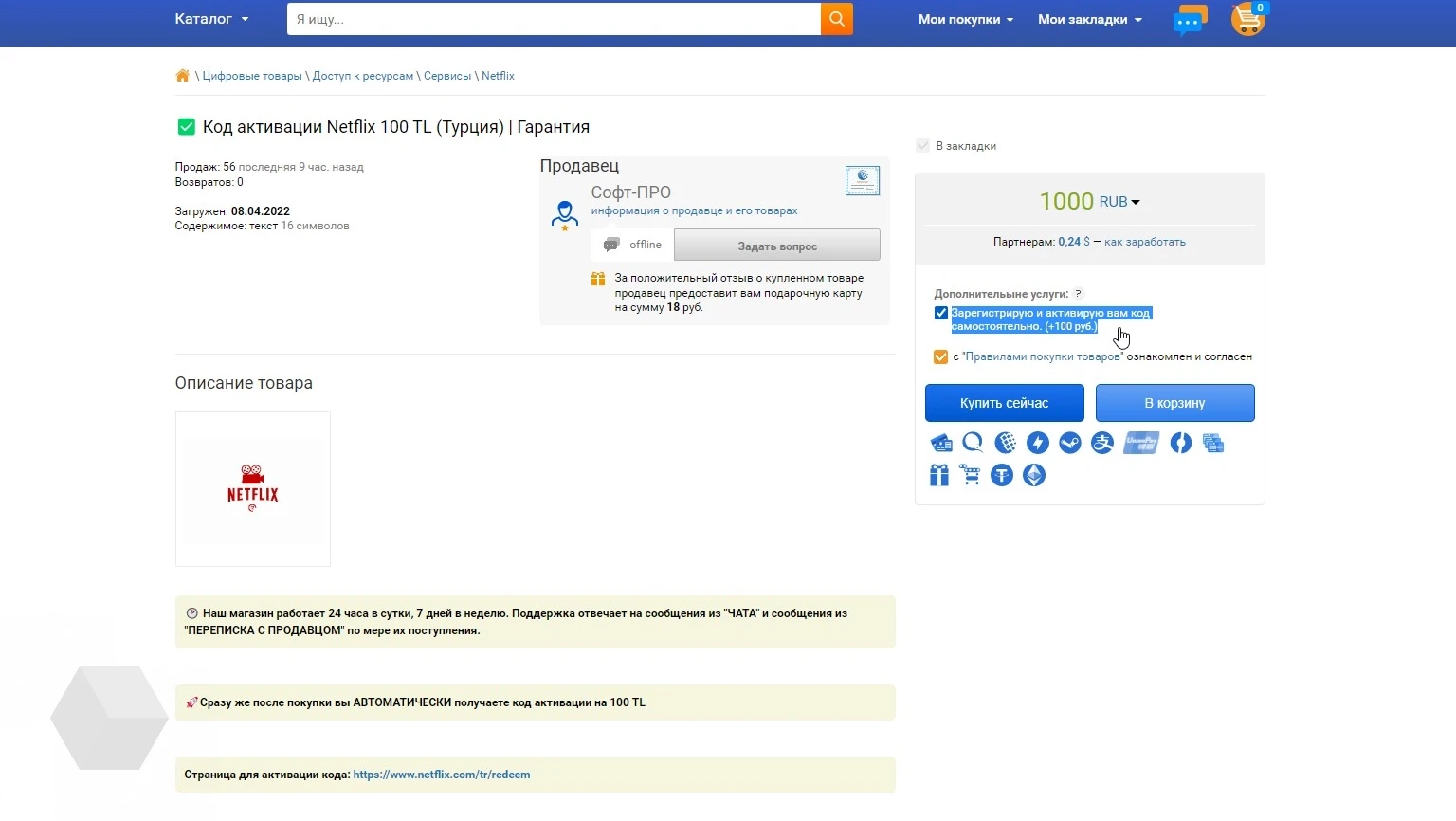The height and width of the screenshot is (821, 1456).
Task: Select bank card payment icon
Action: tap(940, 443)
